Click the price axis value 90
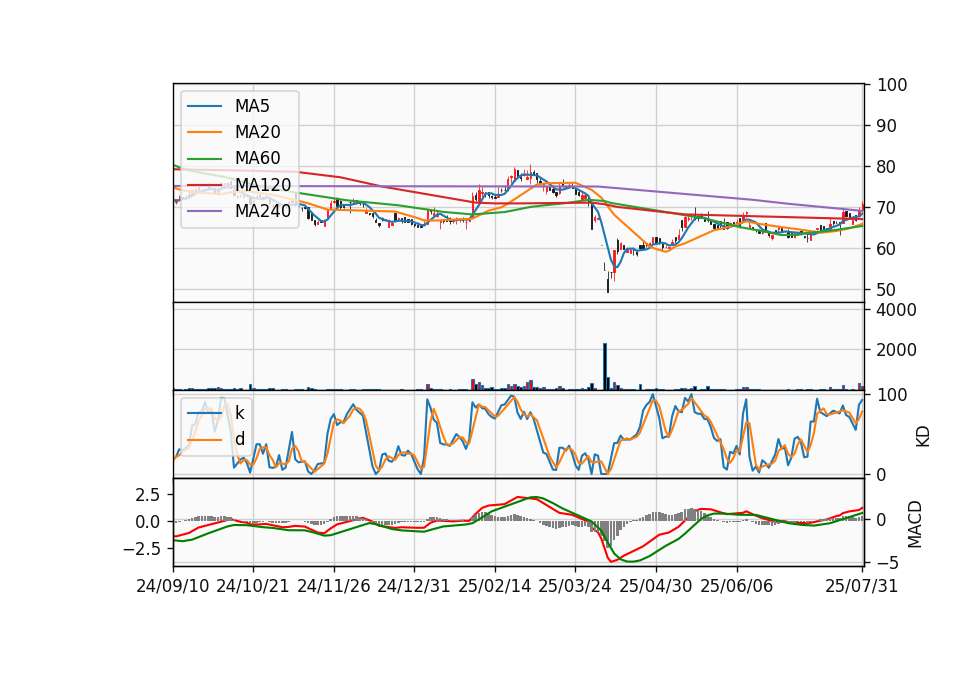The width and height of the screenshot is (960, 690). [887, 126]
